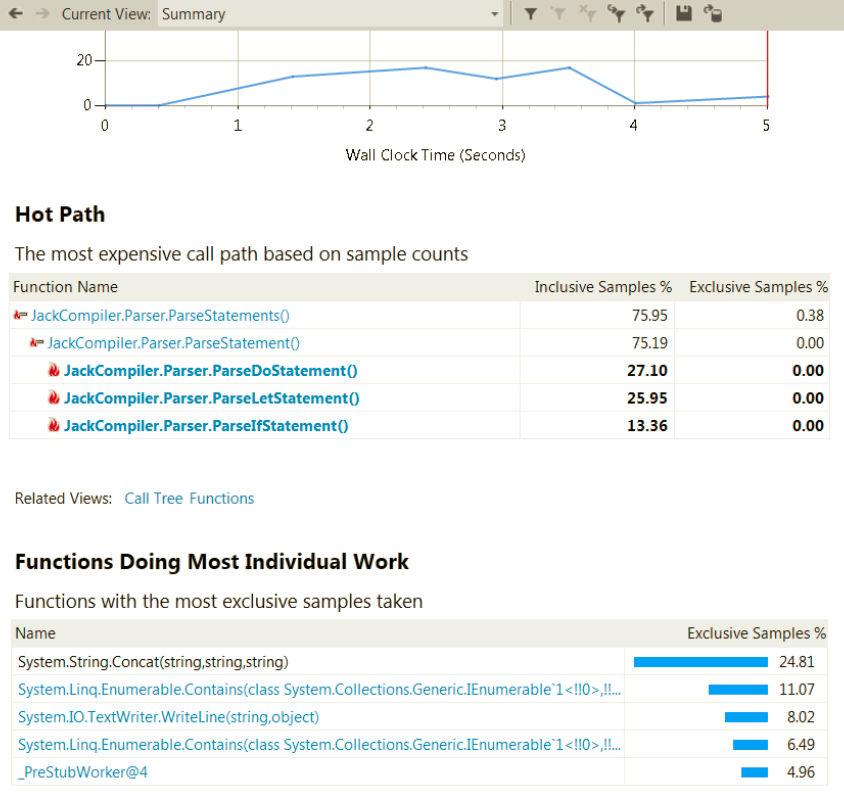Click the save icon in the toolbar

tap(684, 14)
